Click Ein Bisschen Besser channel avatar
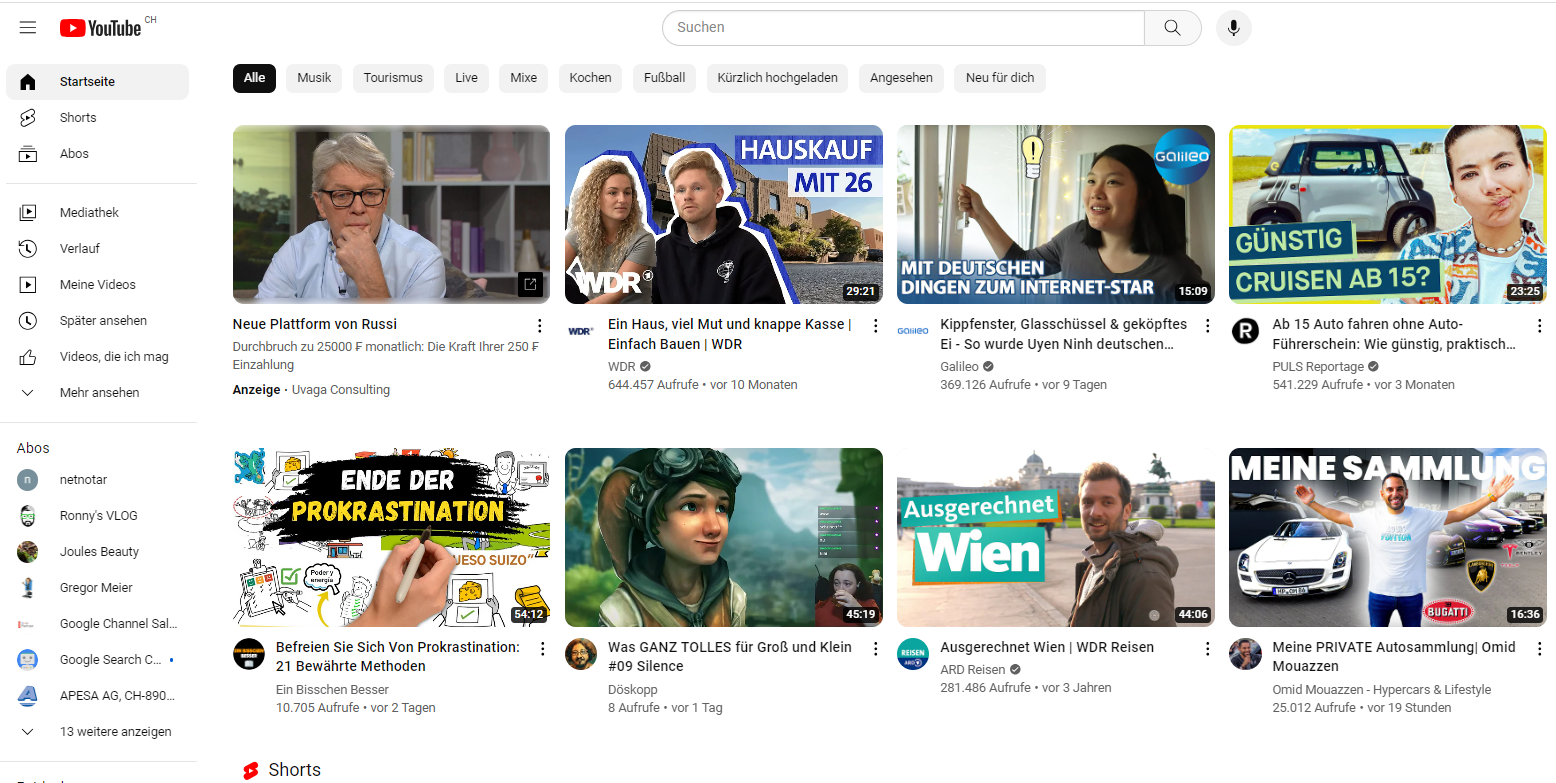This screenshot has height=783, width=1556. pos(249,654)
